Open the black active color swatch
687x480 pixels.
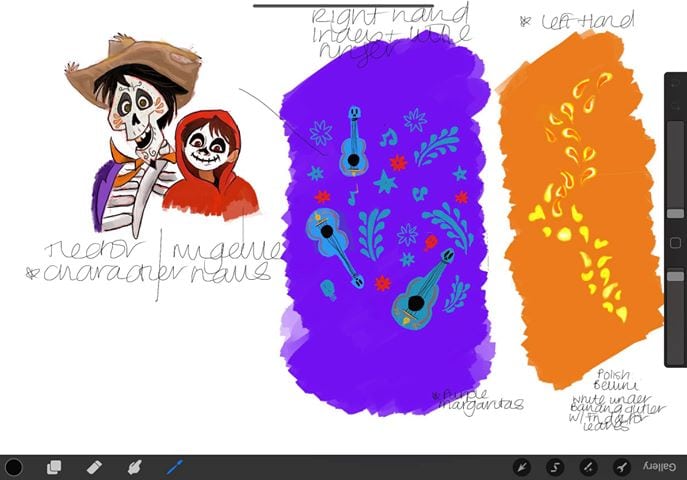pos(14,467)
